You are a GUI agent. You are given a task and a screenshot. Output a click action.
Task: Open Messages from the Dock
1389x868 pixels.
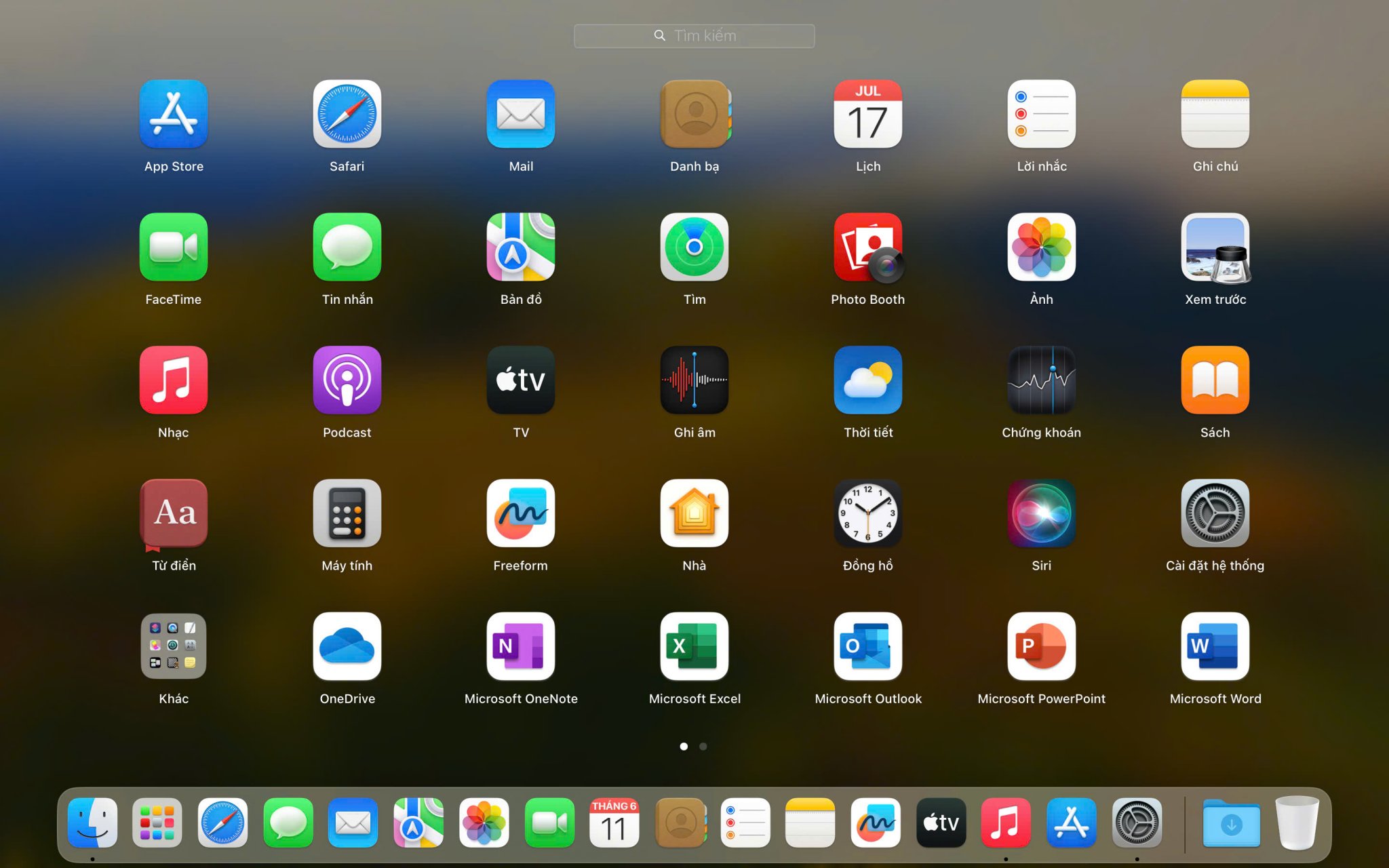tap(288, 823)
